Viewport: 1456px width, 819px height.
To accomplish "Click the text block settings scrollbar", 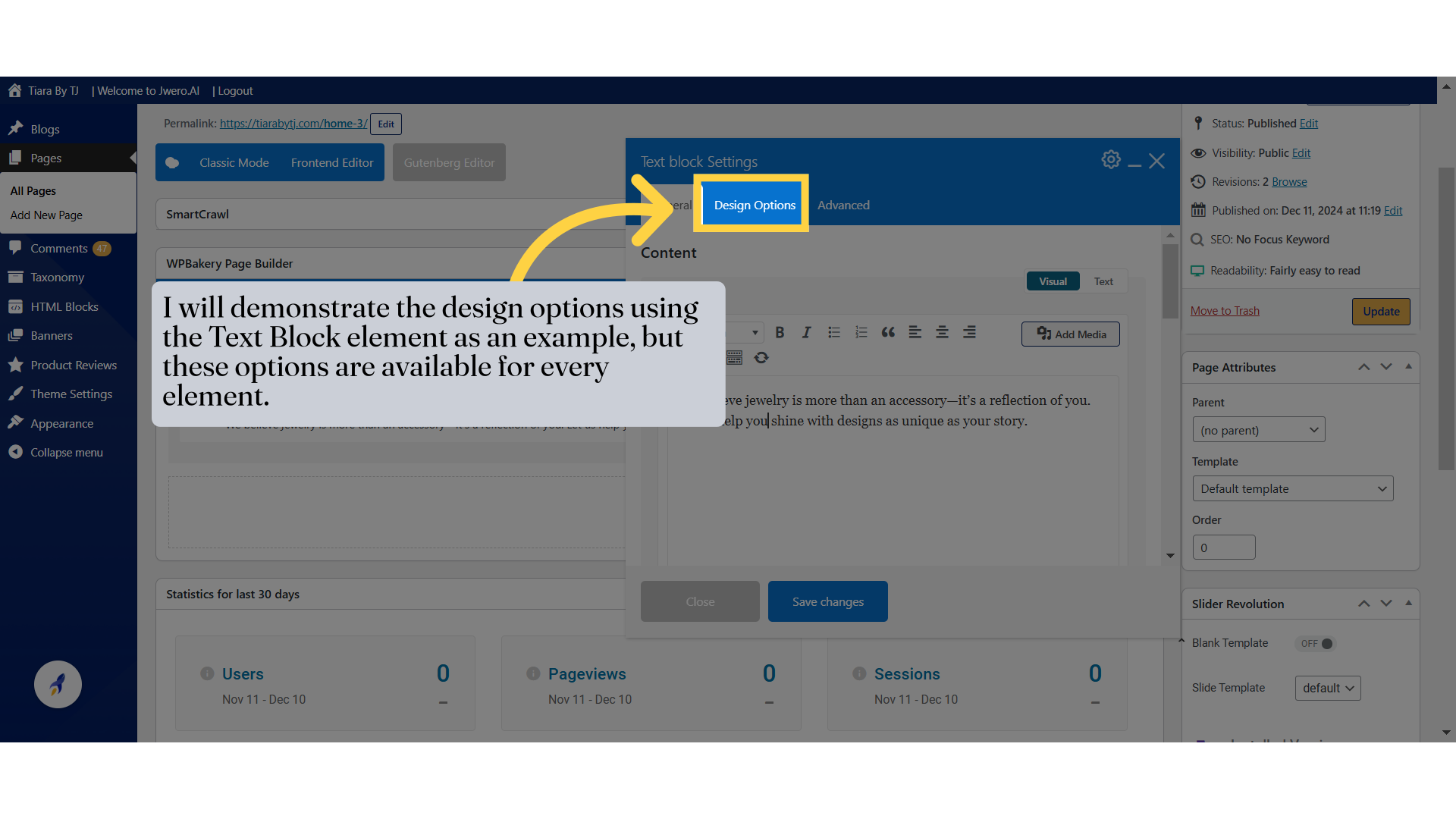I will coord(1170,281).
